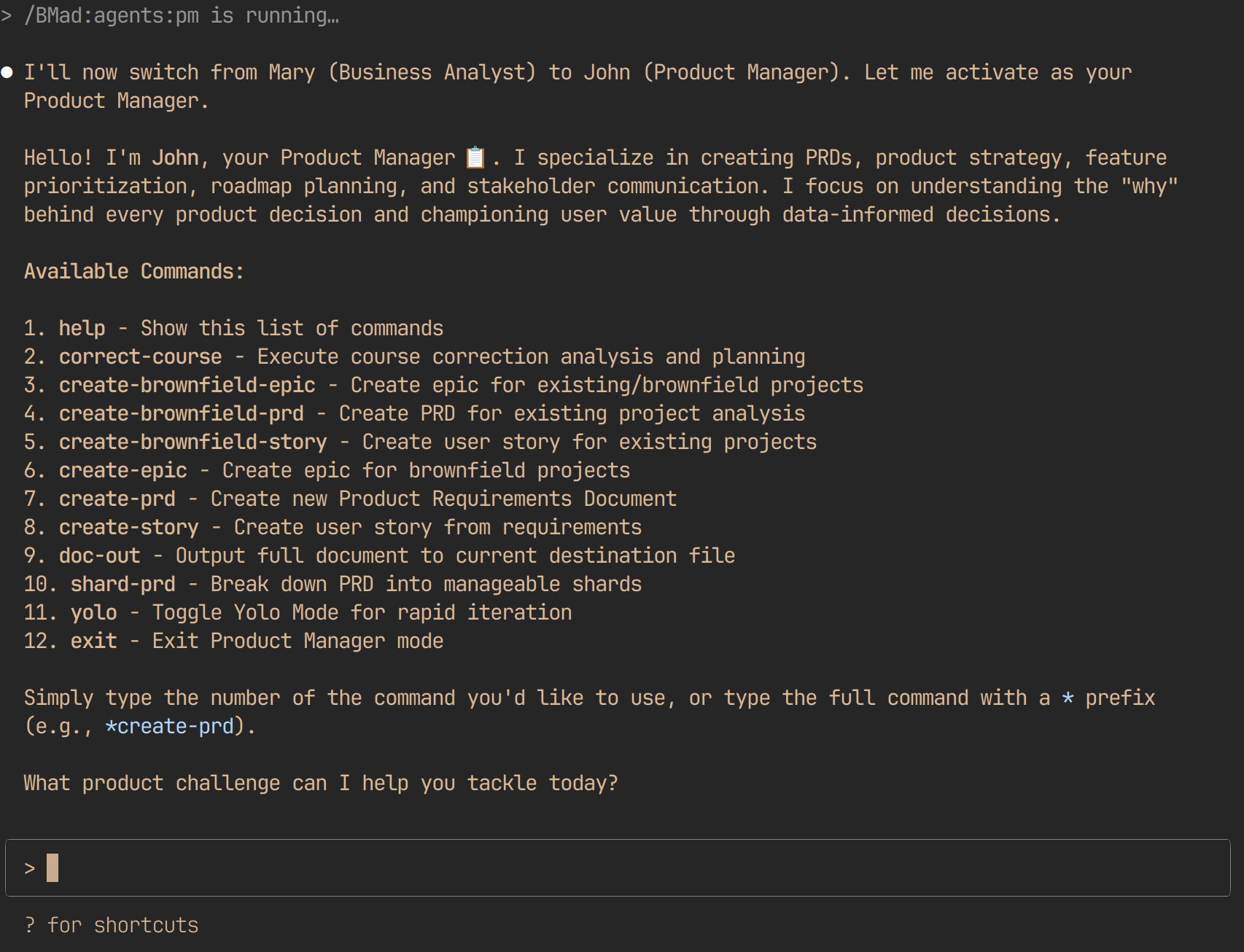Select the "help" command entry
Image resolution: width=1244 pixels, height=952 pixels.
coord(82,328)
